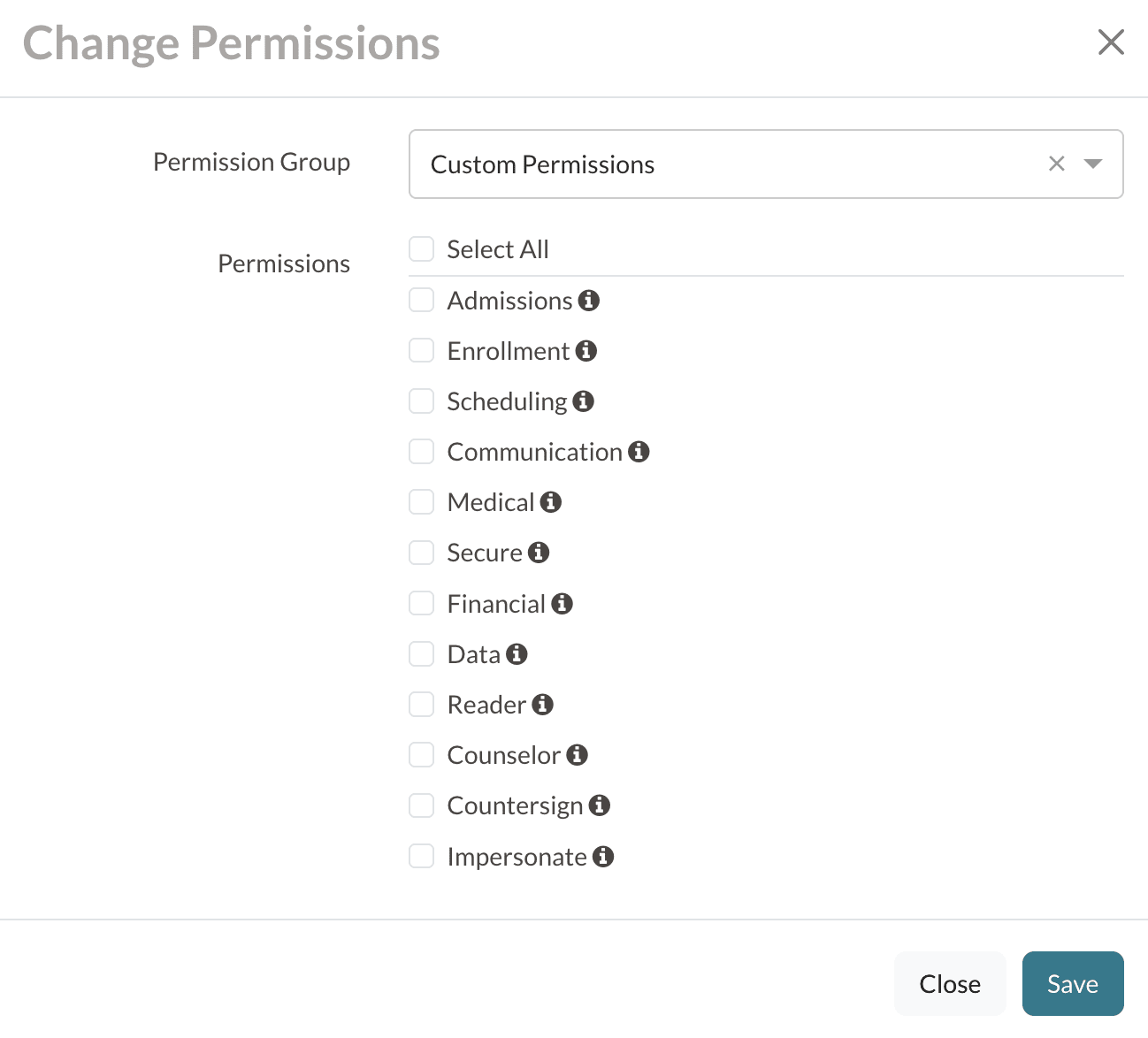Viewport: 1148px width, 1038px height.
Task: Check the Counselor permission checkbox
Action: pos(422,755)
